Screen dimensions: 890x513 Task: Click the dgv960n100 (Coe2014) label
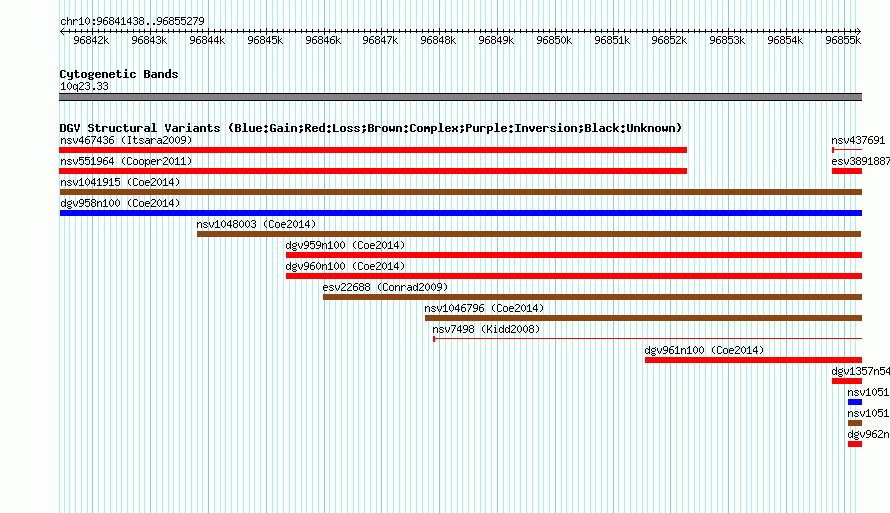(x=345, y=266)
